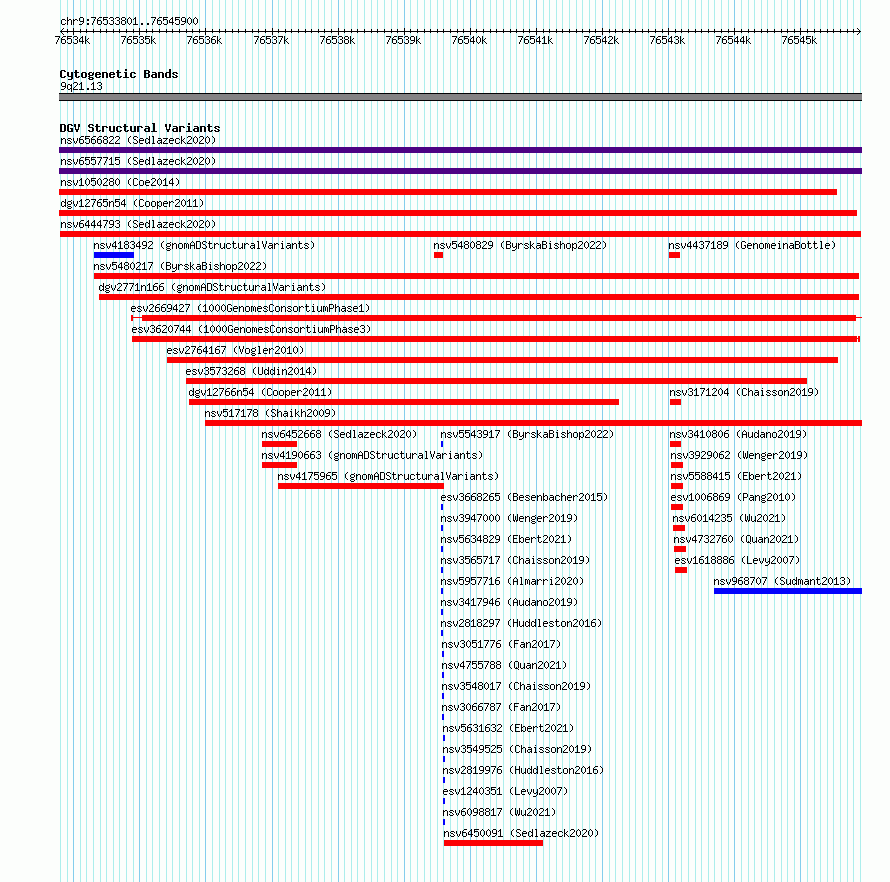Click the blue bar under nsv4183492
Viewport: 890px width, 882px height.
coord(114,255)
